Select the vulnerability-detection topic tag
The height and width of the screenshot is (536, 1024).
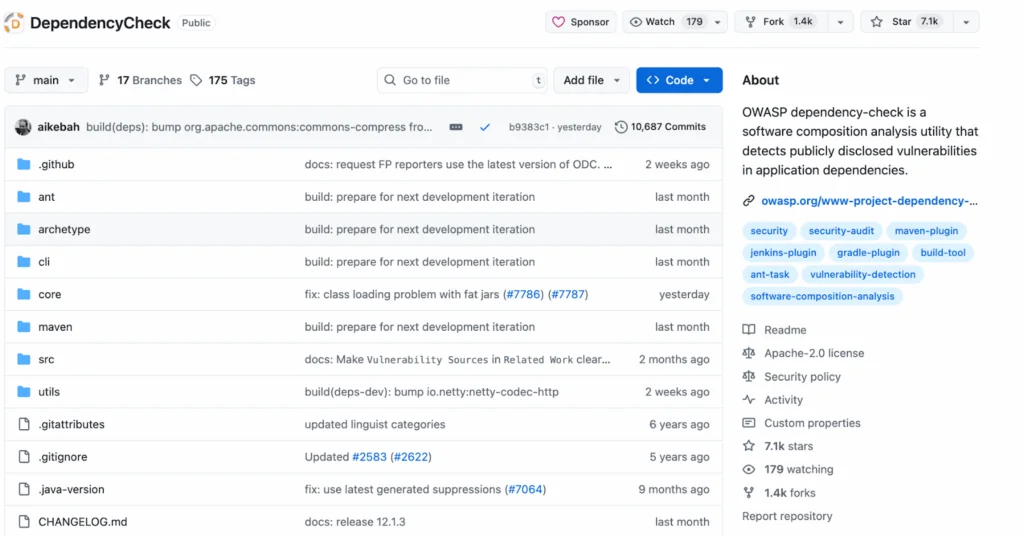pyautogui.click(x=863, y=275)
